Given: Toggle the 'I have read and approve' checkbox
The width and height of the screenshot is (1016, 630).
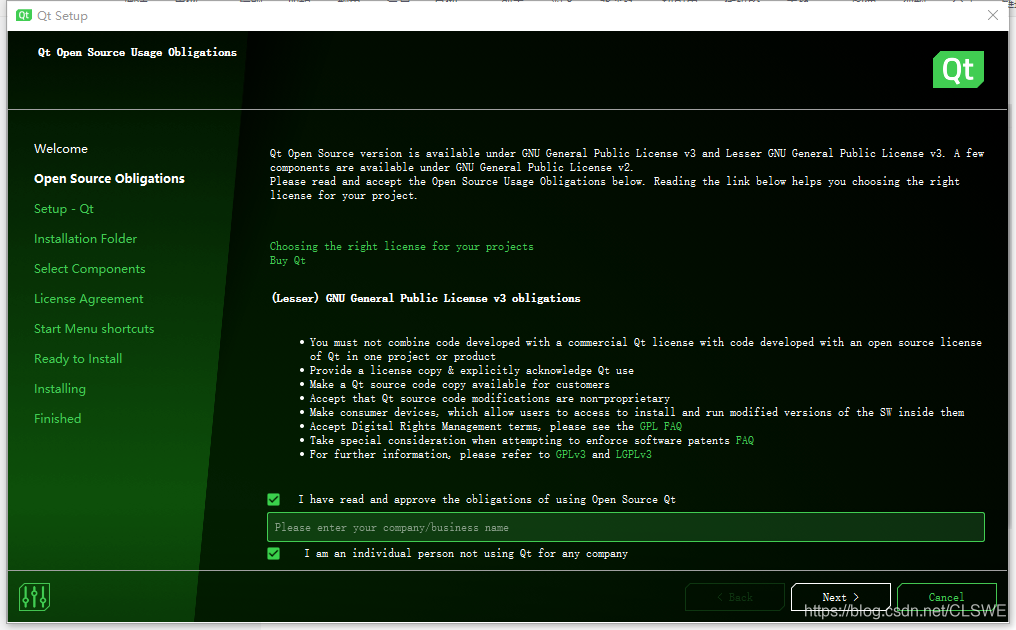Looking at the screenshot, I should coord(273,499).
